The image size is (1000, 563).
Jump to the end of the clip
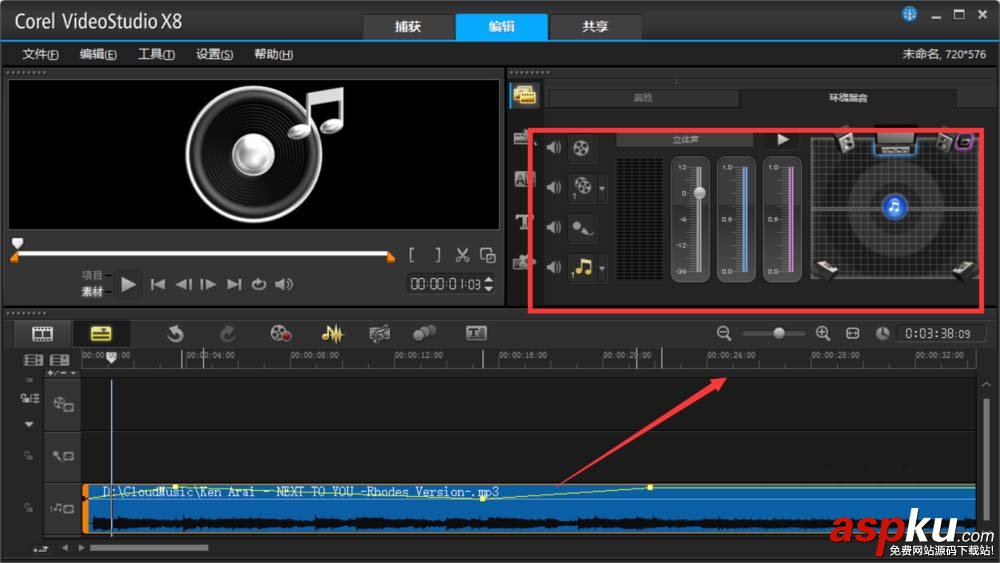[x=234, y=284]
